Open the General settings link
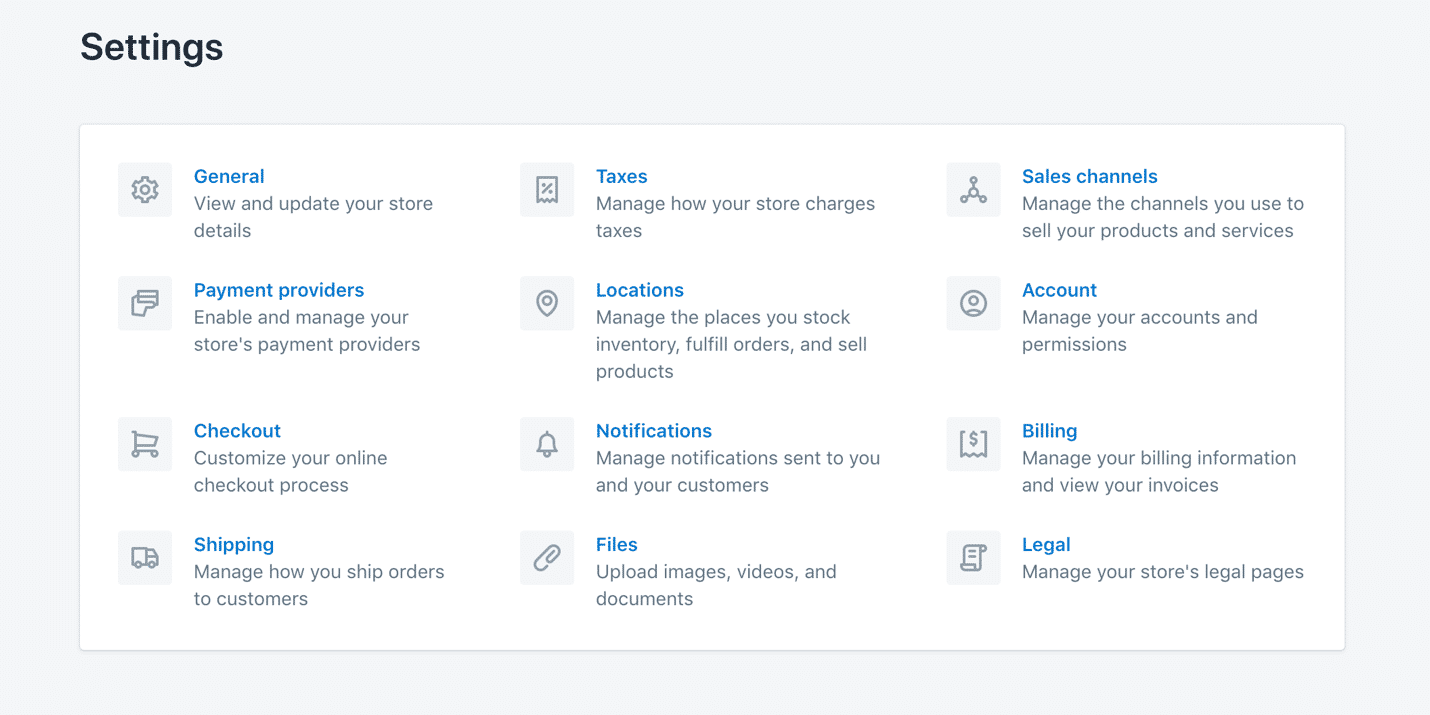 point(229,177)
